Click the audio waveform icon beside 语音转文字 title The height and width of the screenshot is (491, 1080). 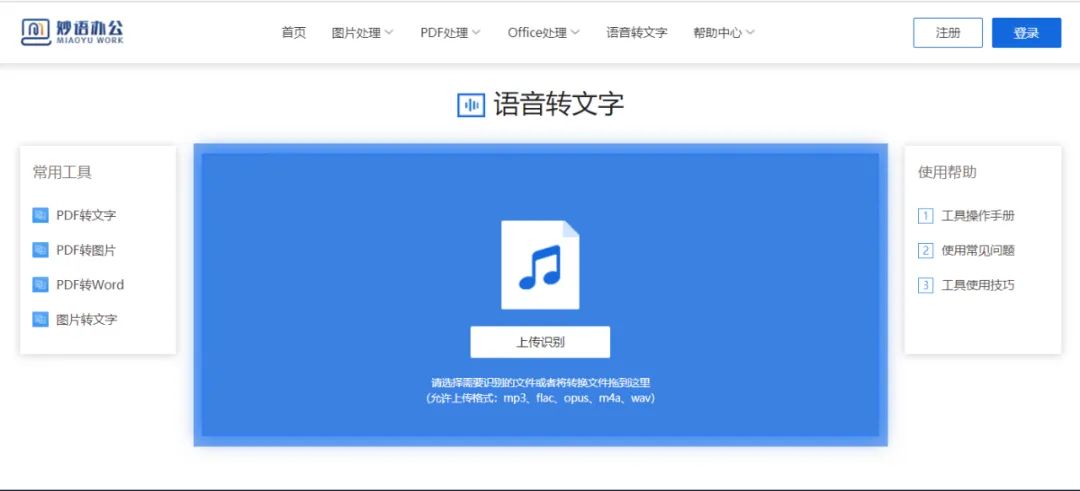pos(471,105)
